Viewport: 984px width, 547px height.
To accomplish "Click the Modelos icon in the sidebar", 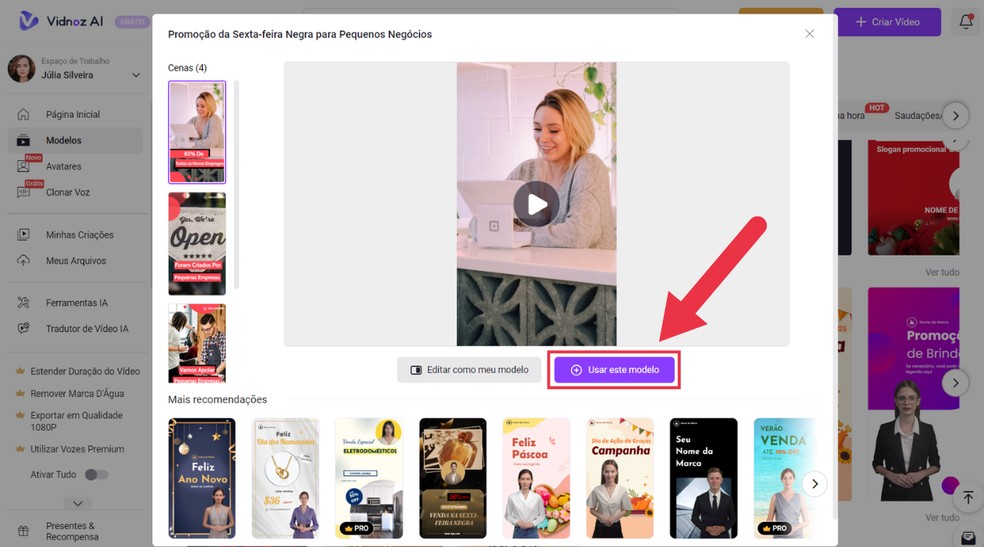I will [23, 141].
